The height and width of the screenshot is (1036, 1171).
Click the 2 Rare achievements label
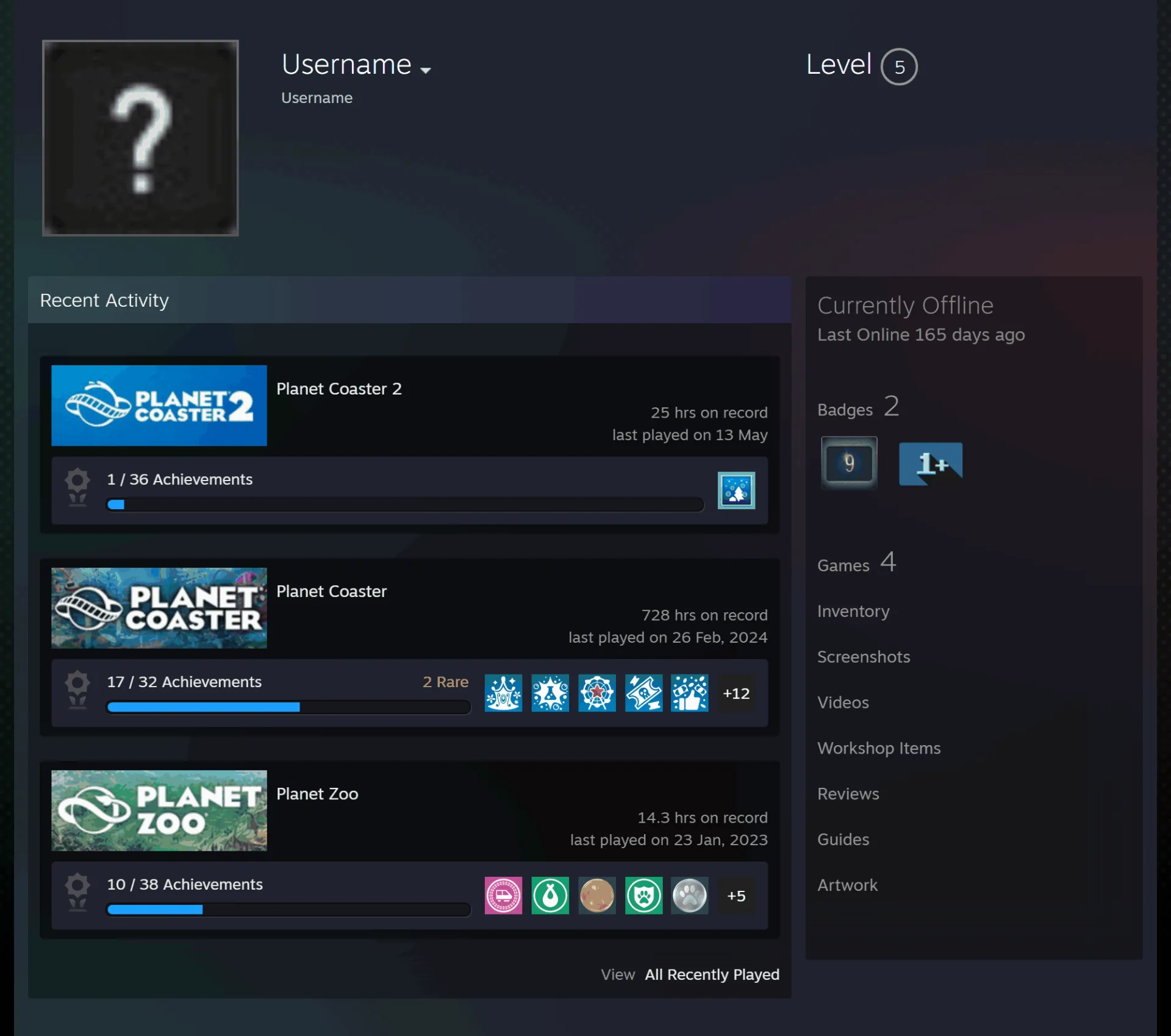(445, 682)
